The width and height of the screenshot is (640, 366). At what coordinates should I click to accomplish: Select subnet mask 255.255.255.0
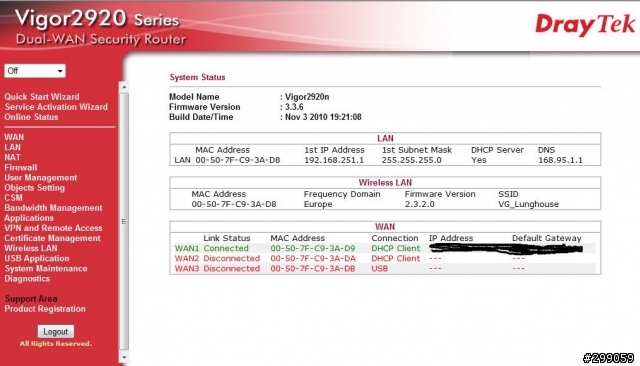[411, 160]
